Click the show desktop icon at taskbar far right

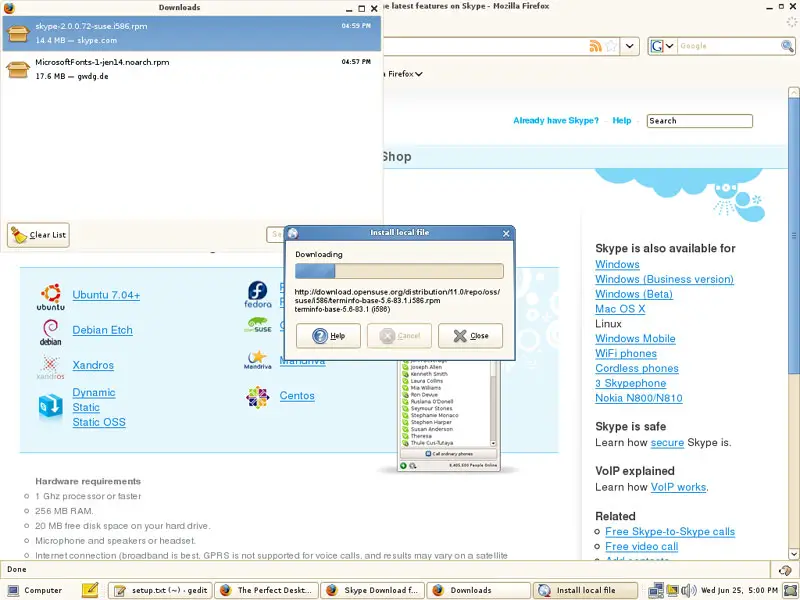pyautogui.click(x=791, y=590)
